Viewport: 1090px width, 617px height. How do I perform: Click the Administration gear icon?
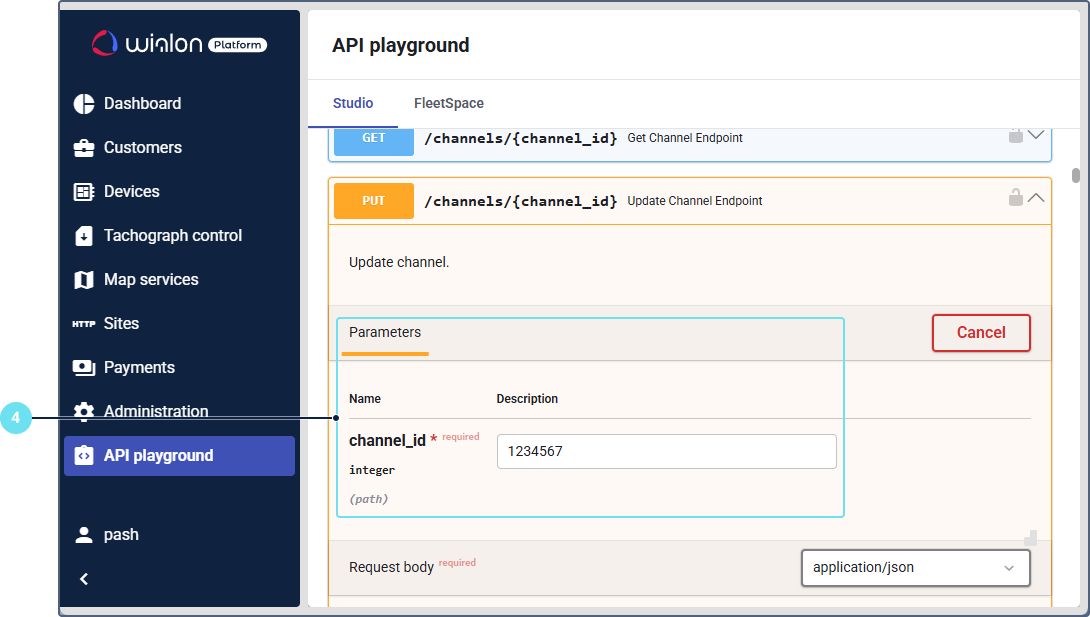click(84, 411)
